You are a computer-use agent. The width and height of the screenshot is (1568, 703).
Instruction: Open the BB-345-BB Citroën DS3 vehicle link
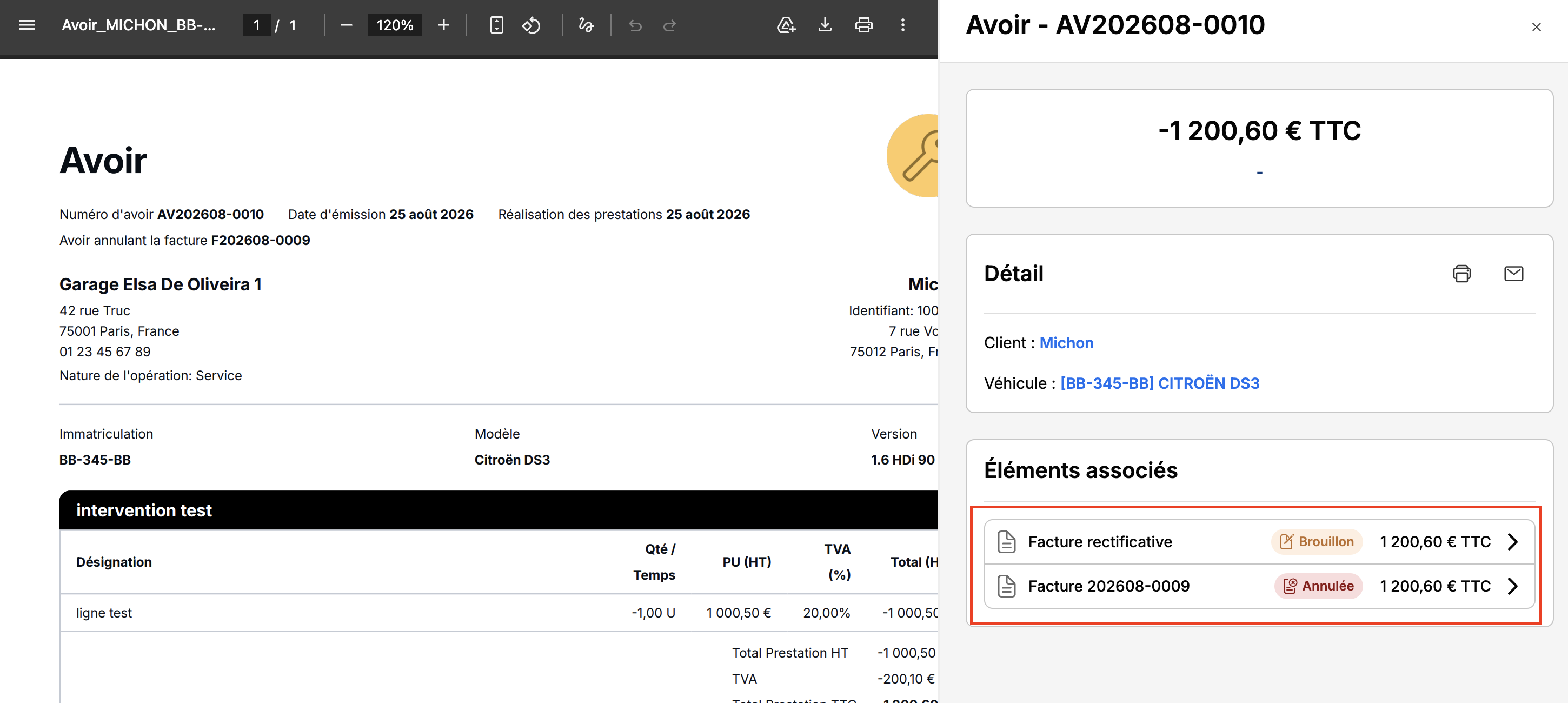[x=1160, y=383]
